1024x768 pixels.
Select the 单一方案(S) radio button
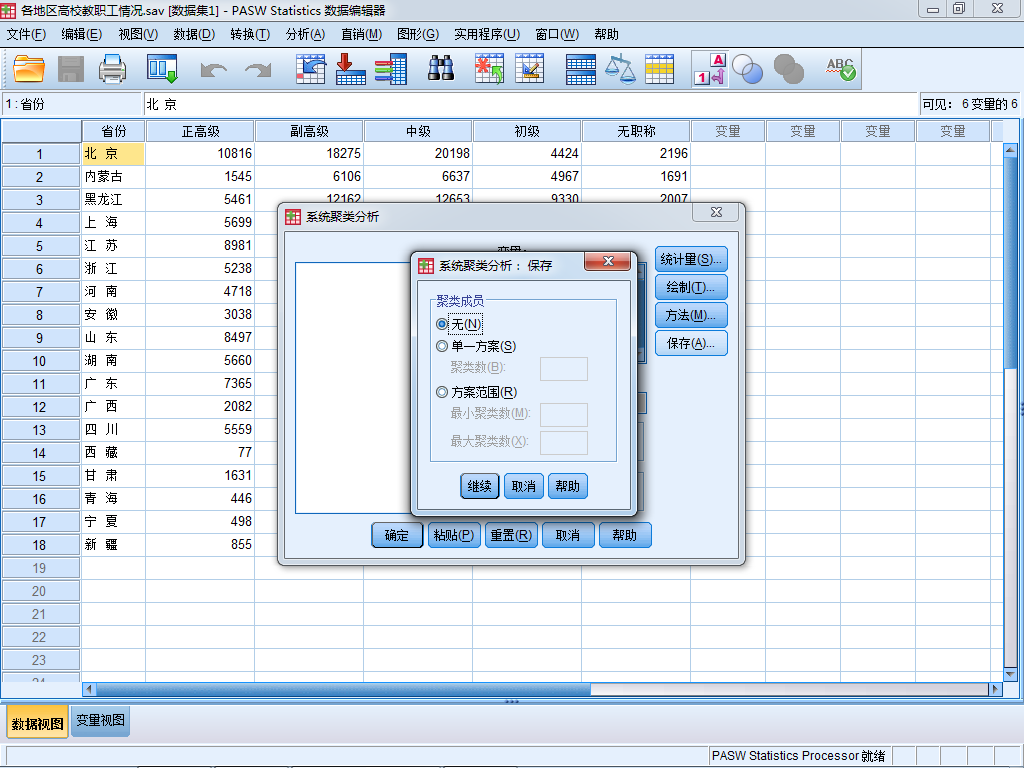pos(442,346)
